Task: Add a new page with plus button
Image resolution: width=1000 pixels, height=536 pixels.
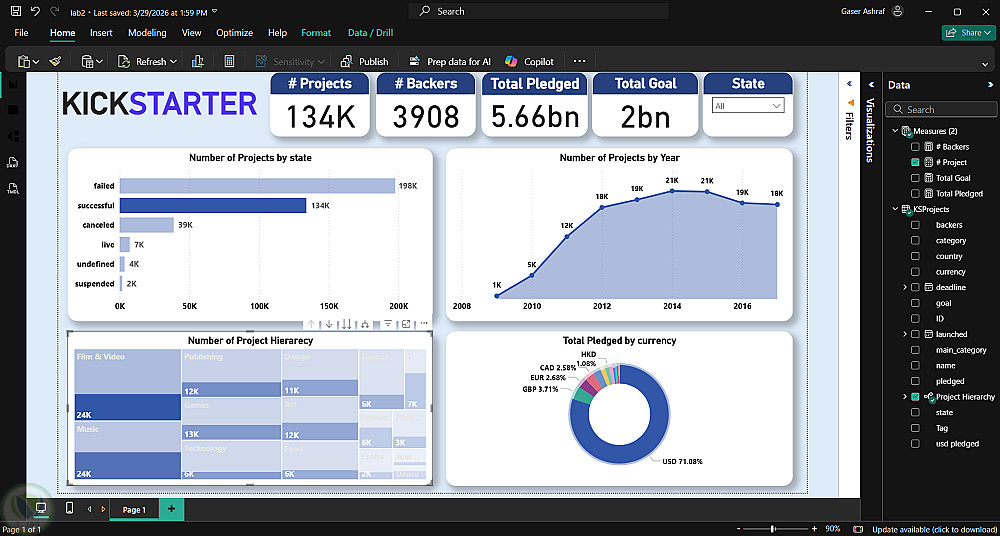Action: point(171,509)
